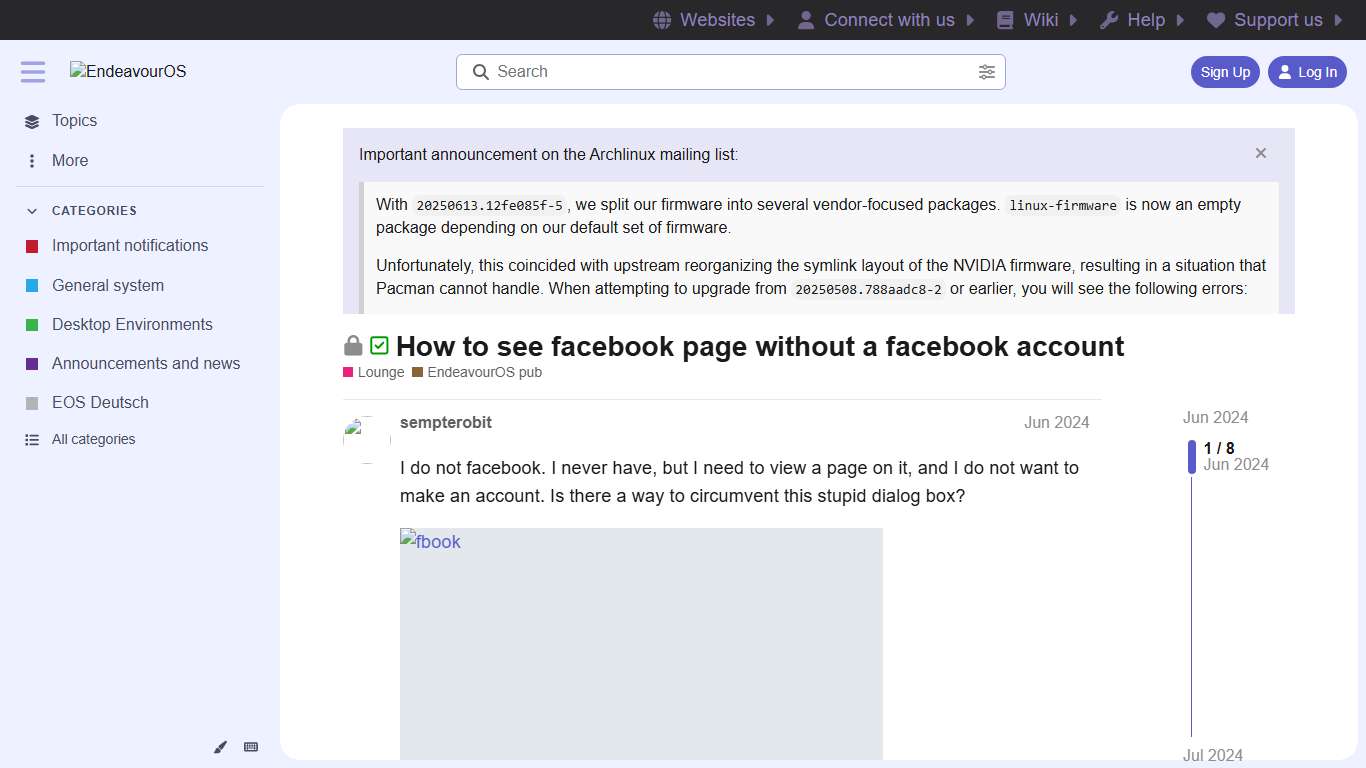Open advanced search filter options

pyautogui.click(x=987, y=71)
